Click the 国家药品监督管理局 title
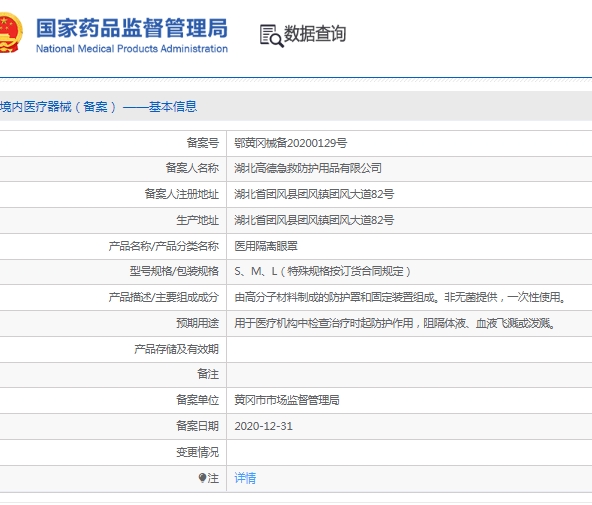The height and width of the screenshot is (505, 592). coord(132,28)
